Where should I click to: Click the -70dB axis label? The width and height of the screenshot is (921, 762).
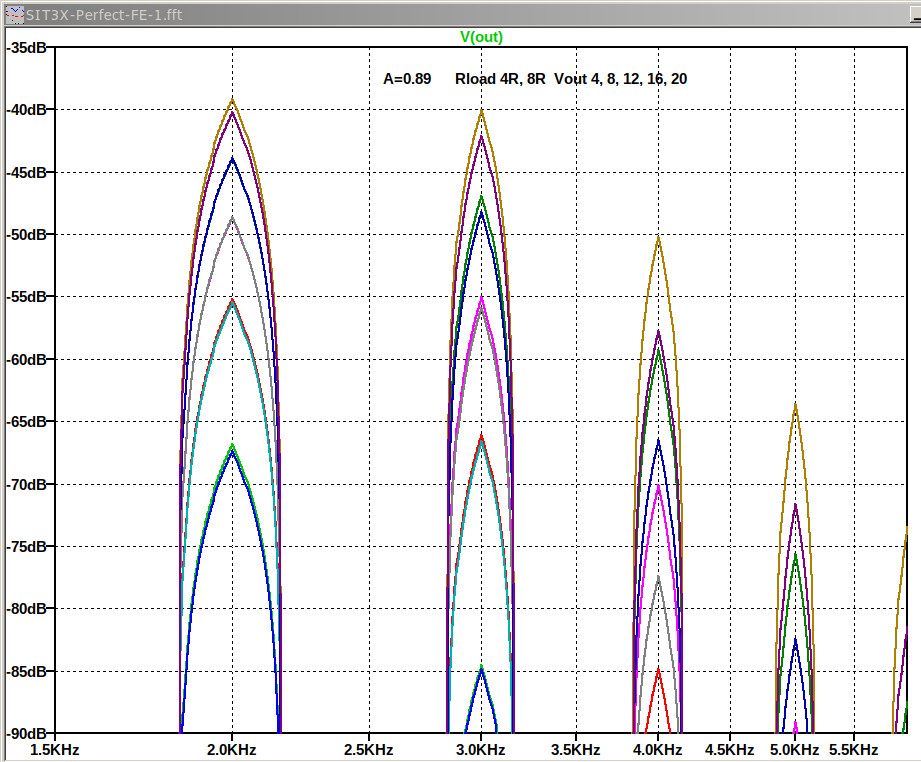[x=26, y=485]
